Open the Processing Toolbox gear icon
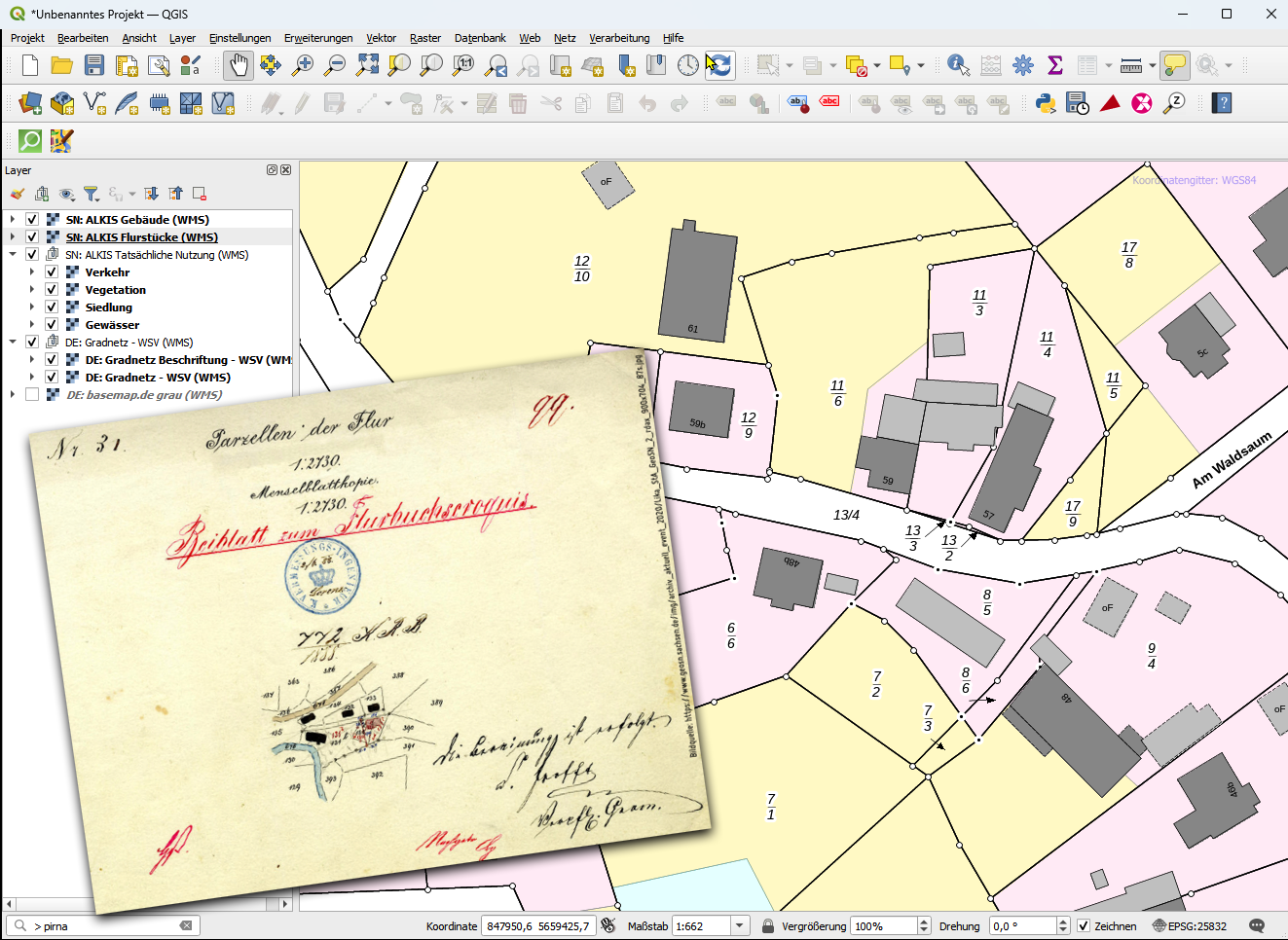This screenshot has height=940, width=1288. [x=1023, y=65]
